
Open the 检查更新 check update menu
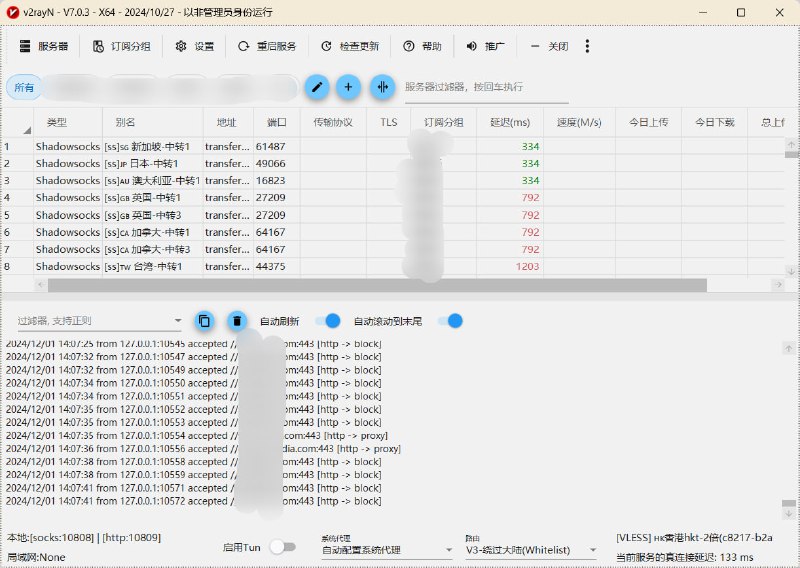349,46
